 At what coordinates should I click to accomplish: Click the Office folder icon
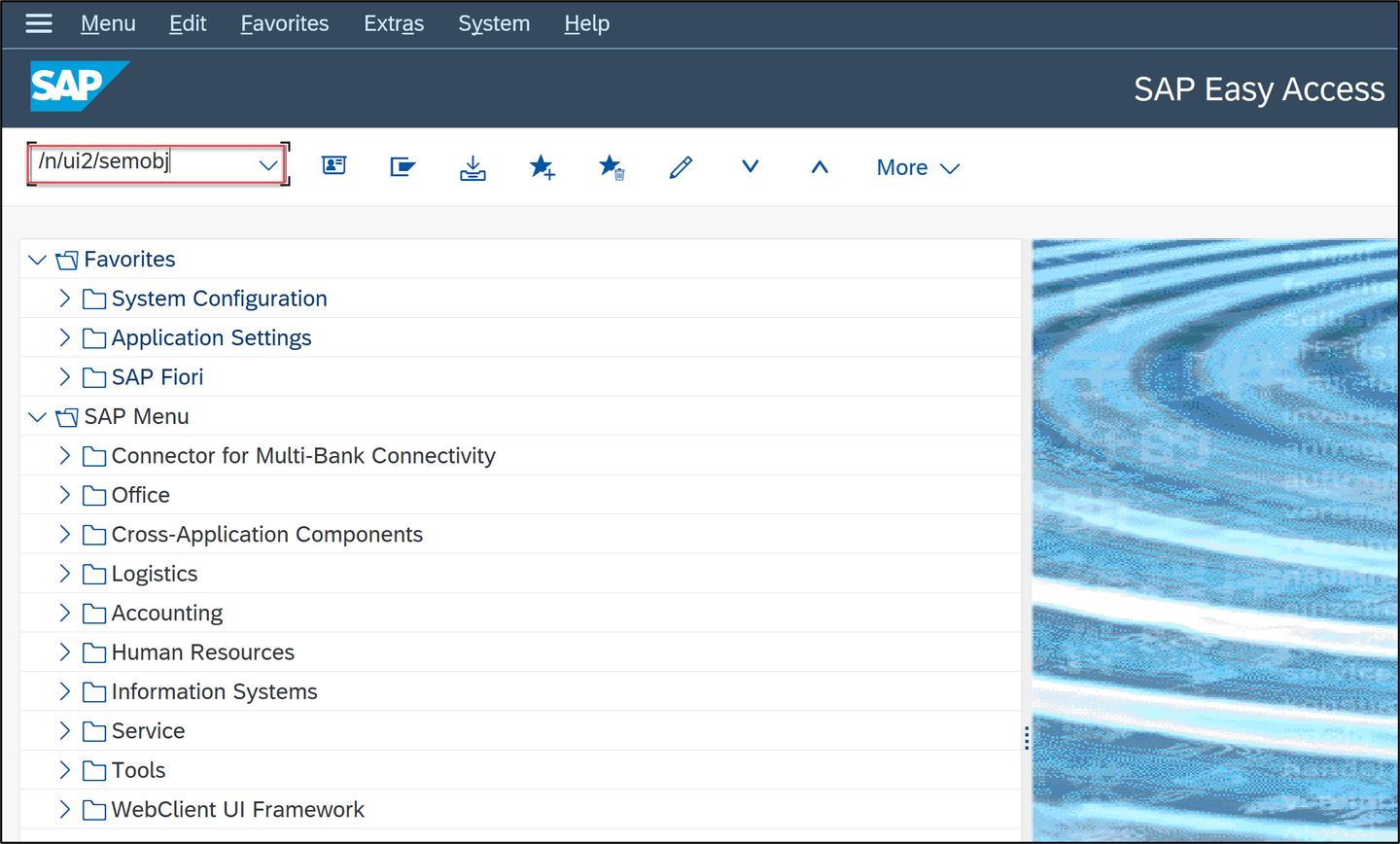click(94, 496)
